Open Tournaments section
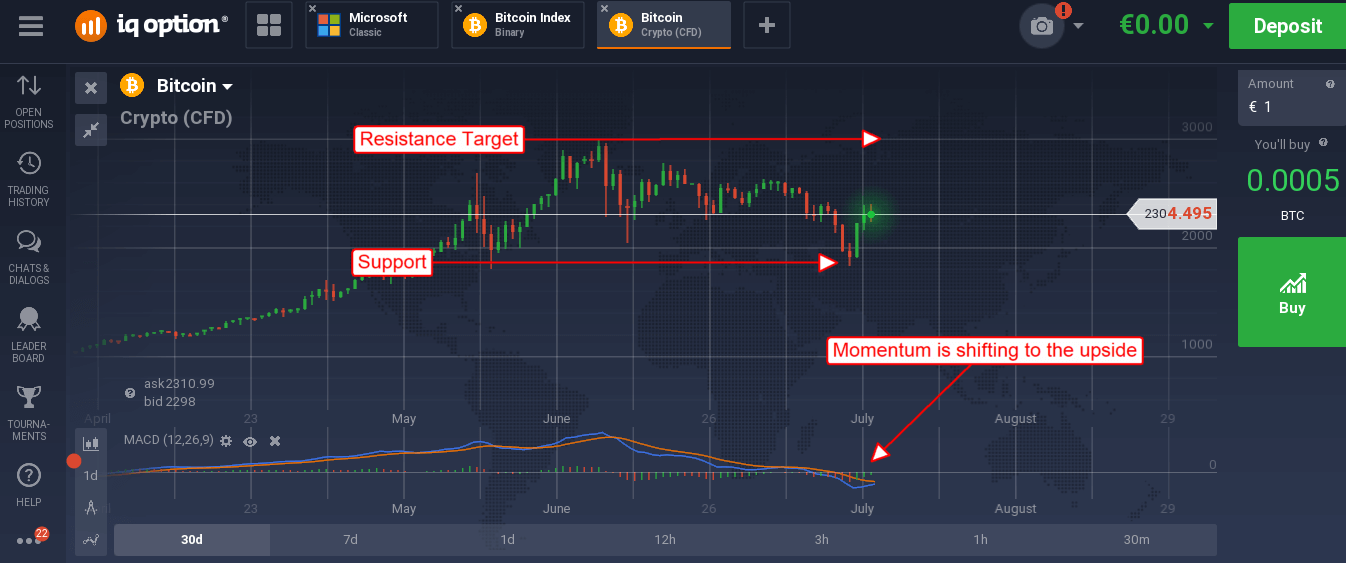Image resolution: width=1346 pixels, height=563 pixels. point(29,414)
